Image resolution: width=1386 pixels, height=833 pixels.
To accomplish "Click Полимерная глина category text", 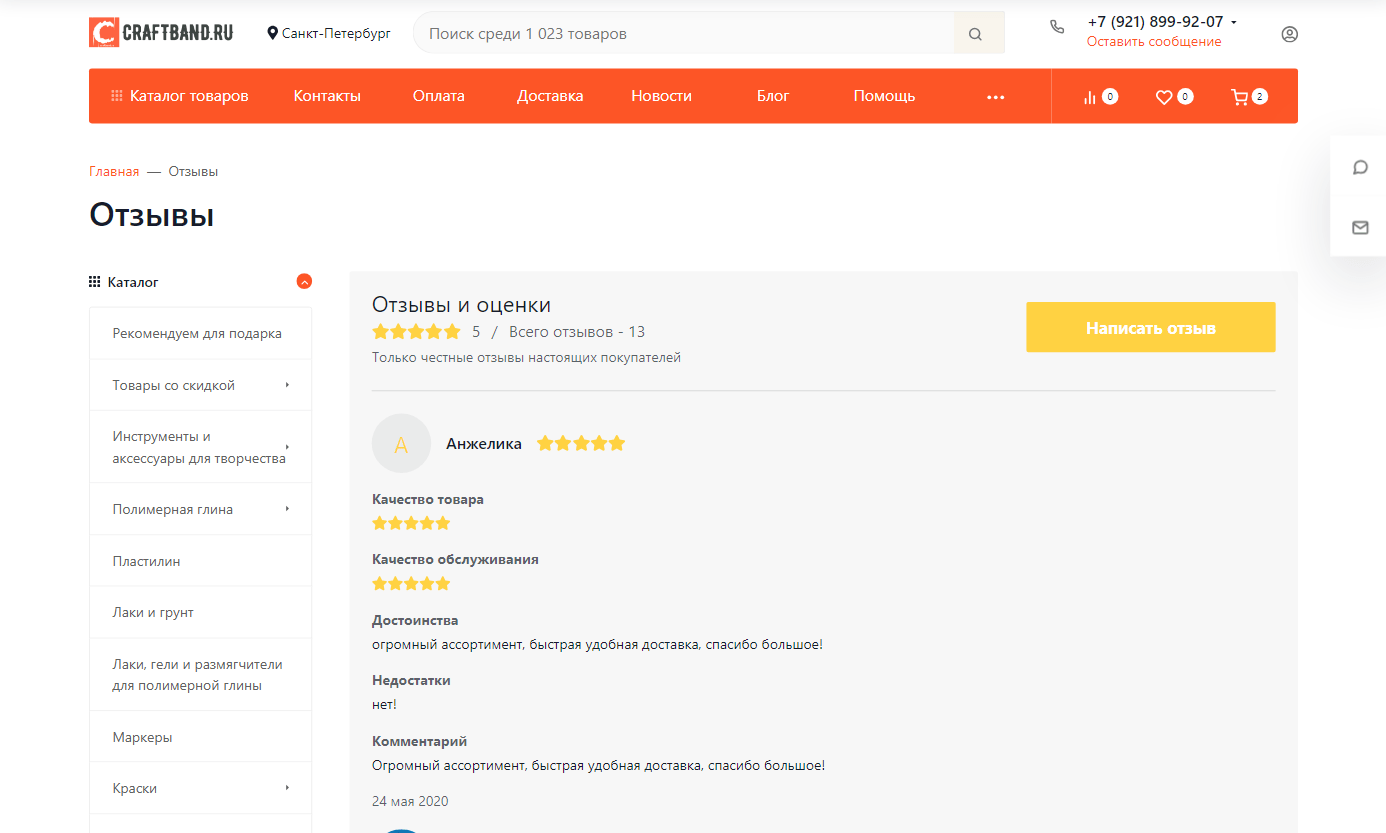I will click(173, 509).
